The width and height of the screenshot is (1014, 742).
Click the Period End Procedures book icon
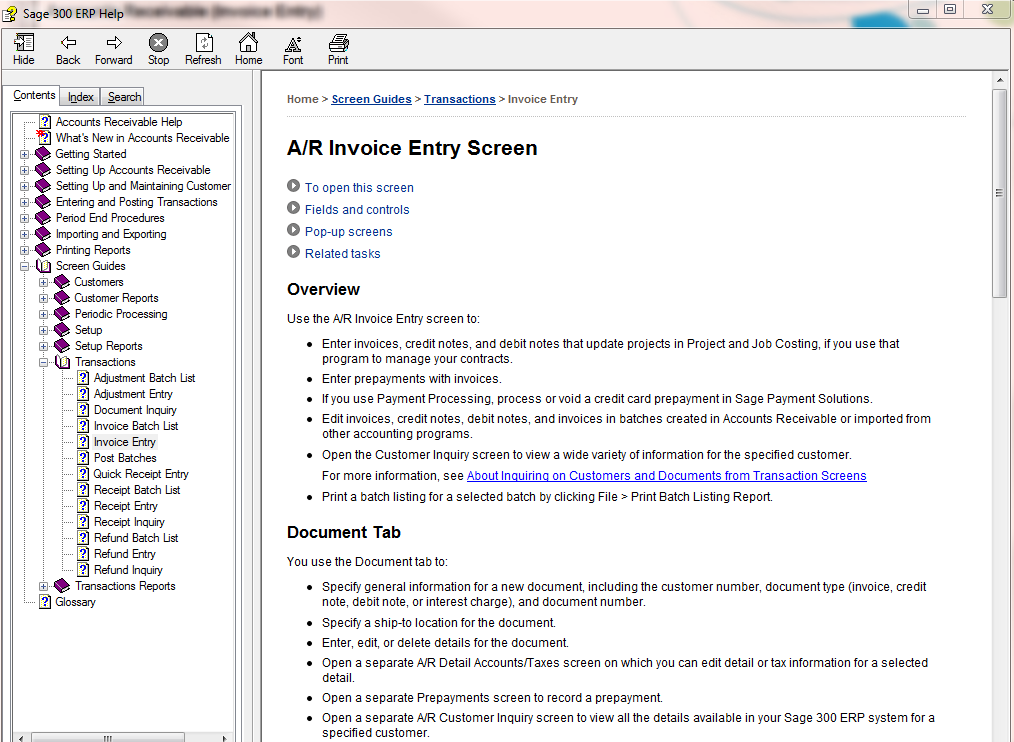click(43, 217)
